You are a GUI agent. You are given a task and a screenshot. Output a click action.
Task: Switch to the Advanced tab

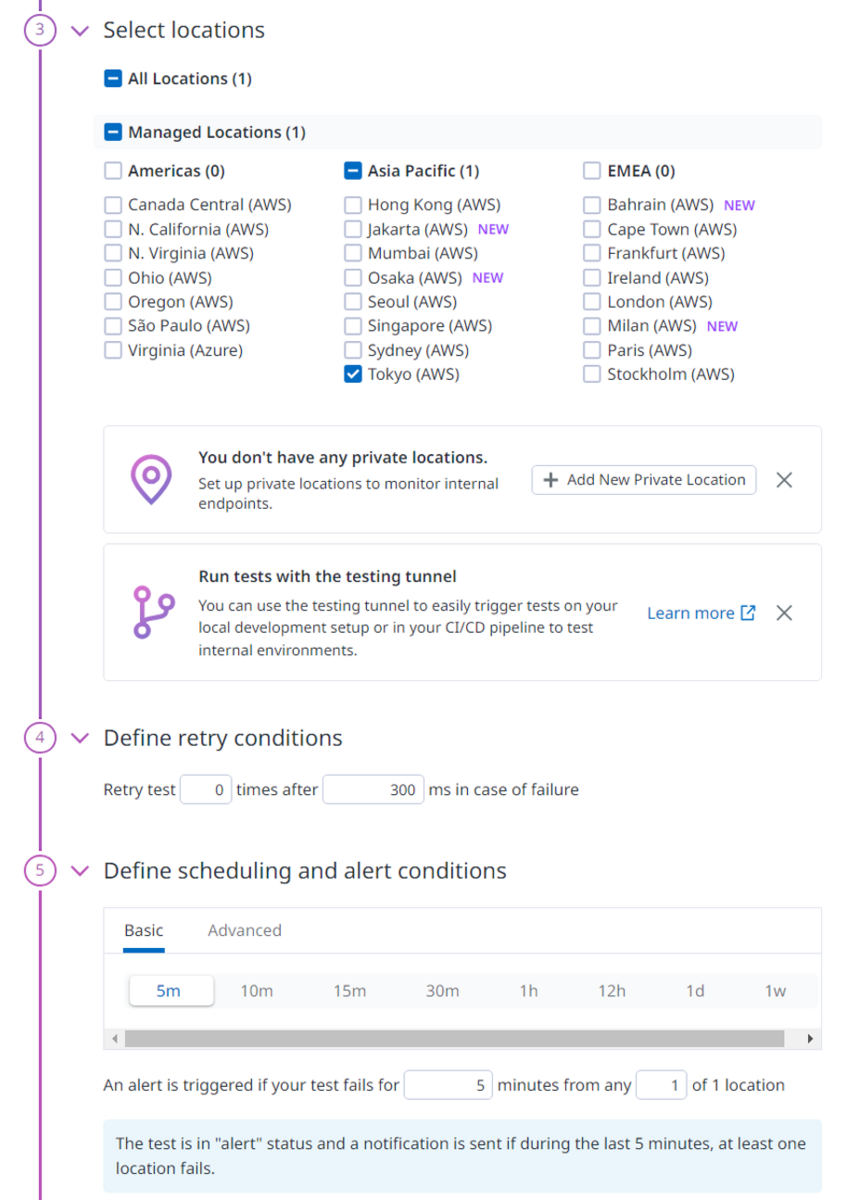(x=244, y=930)
